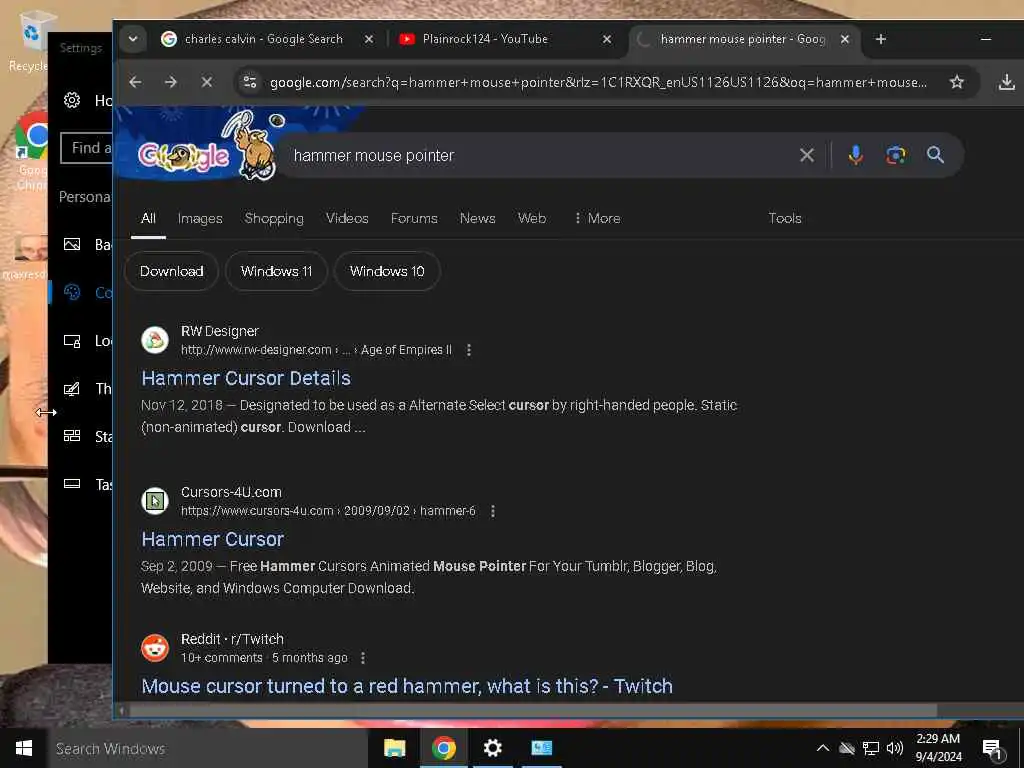
Task: Go forward in browser history
Action: coord(170,82)
